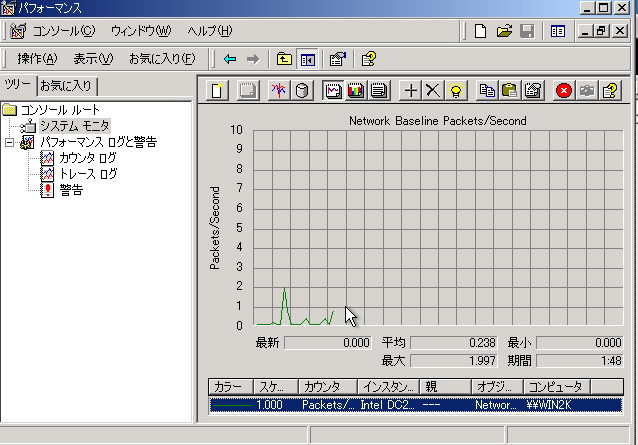Switch to the report view icon
The height and width of the screenshot is (445, 638).
pos(378,90)
